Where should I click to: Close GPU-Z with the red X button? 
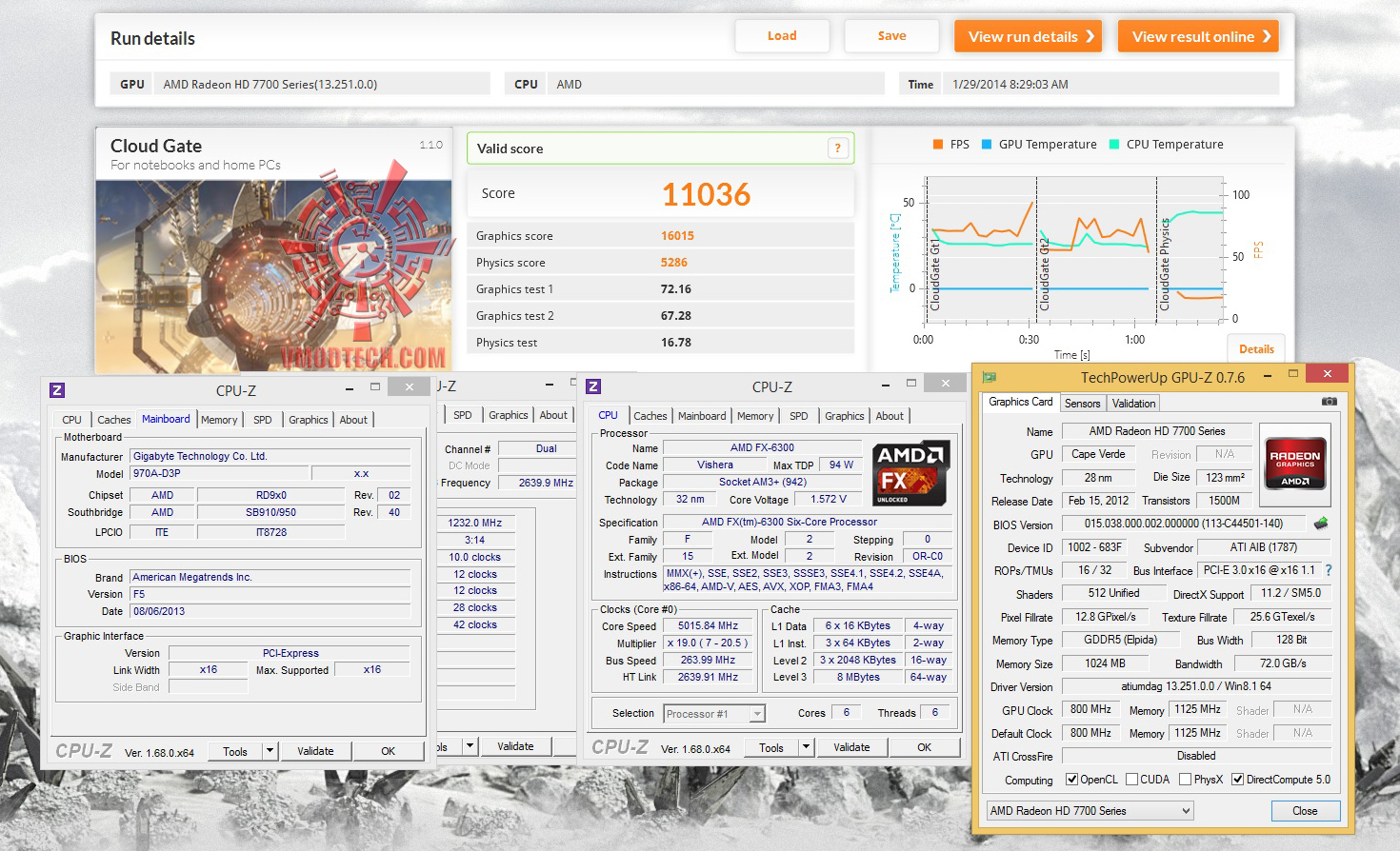pyautogui.click(x=1327, y=373)
